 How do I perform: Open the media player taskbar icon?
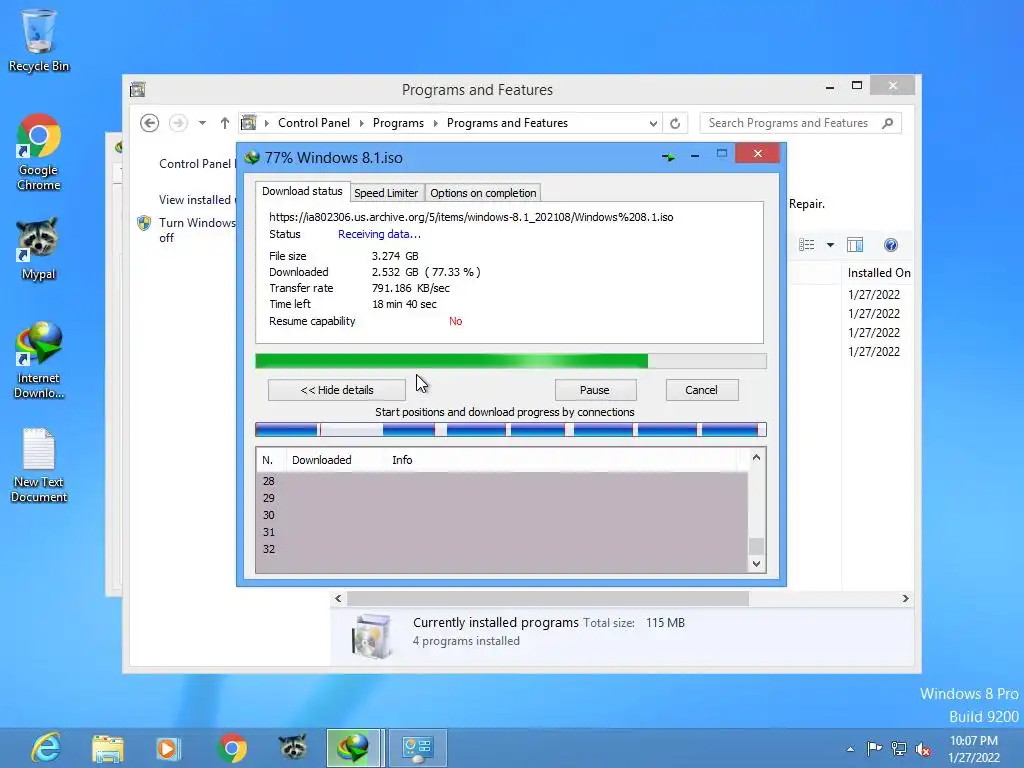tap(168, 748)
